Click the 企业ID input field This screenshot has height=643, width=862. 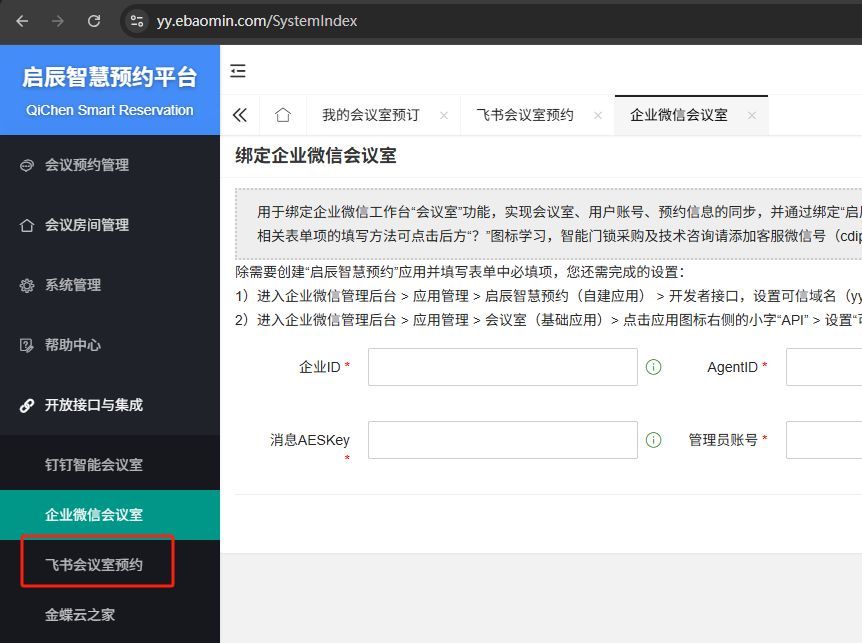[502, 367]
